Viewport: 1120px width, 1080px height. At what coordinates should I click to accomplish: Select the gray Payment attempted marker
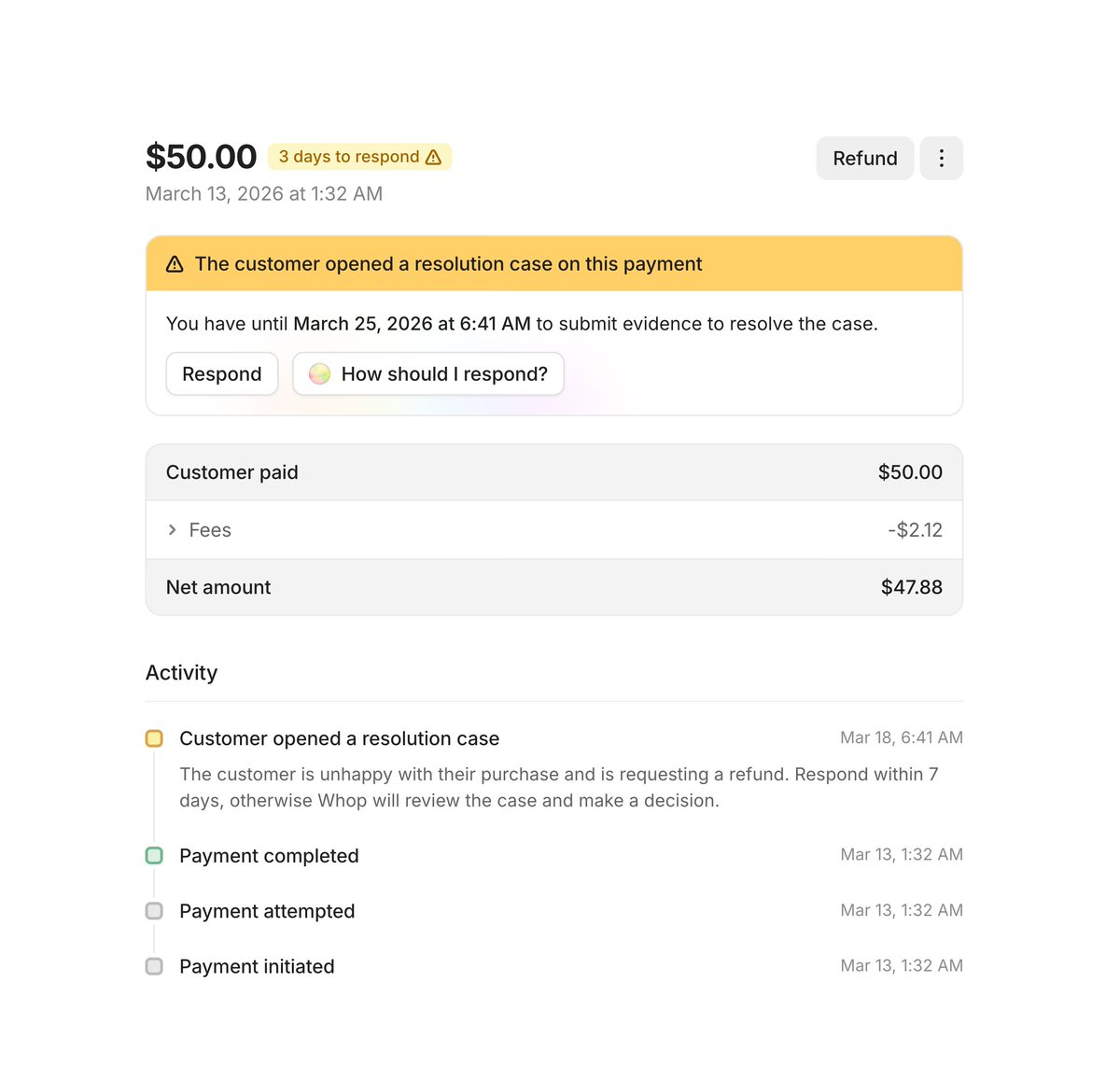pos(154,911)
